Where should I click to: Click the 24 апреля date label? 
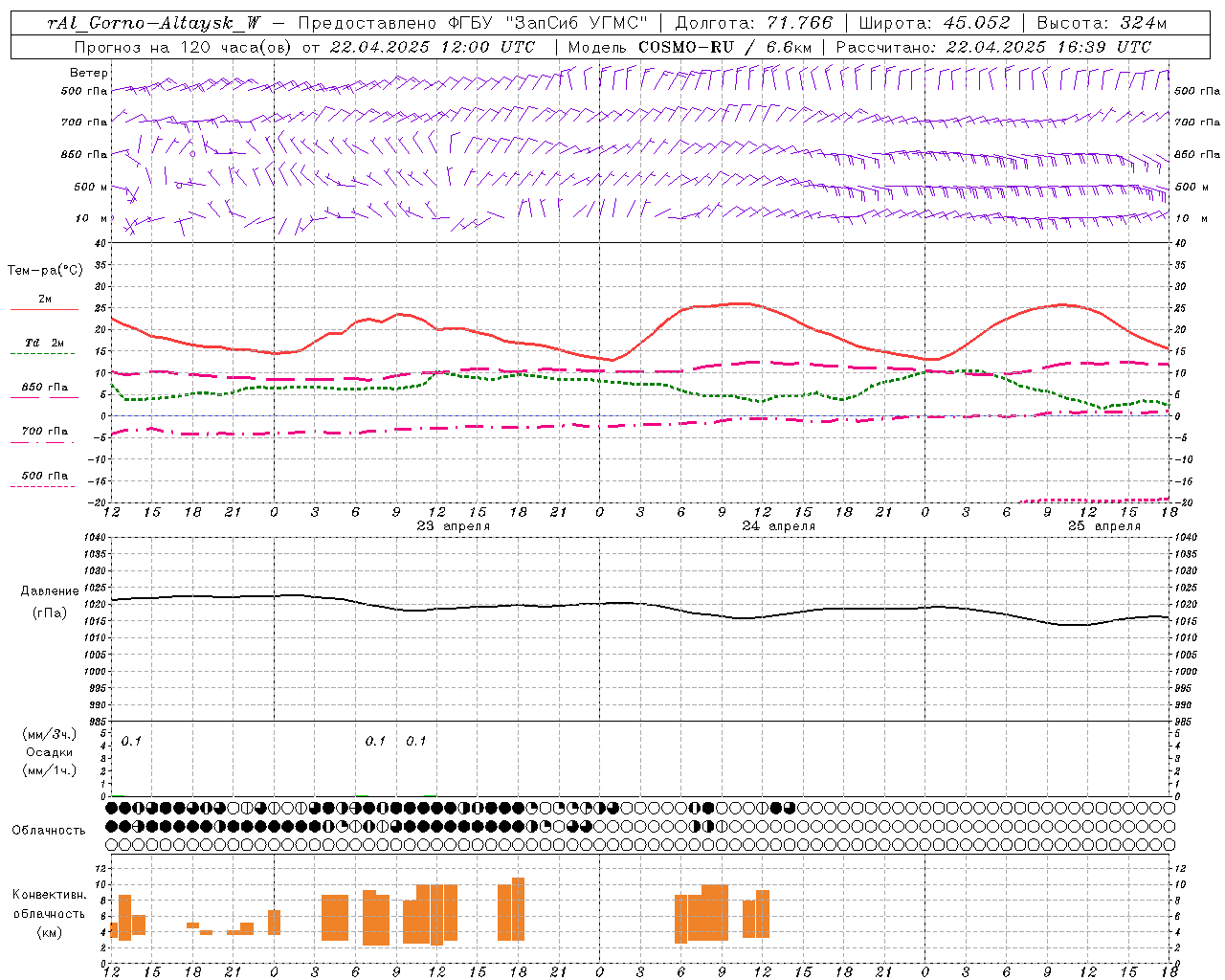click(778, 526)
